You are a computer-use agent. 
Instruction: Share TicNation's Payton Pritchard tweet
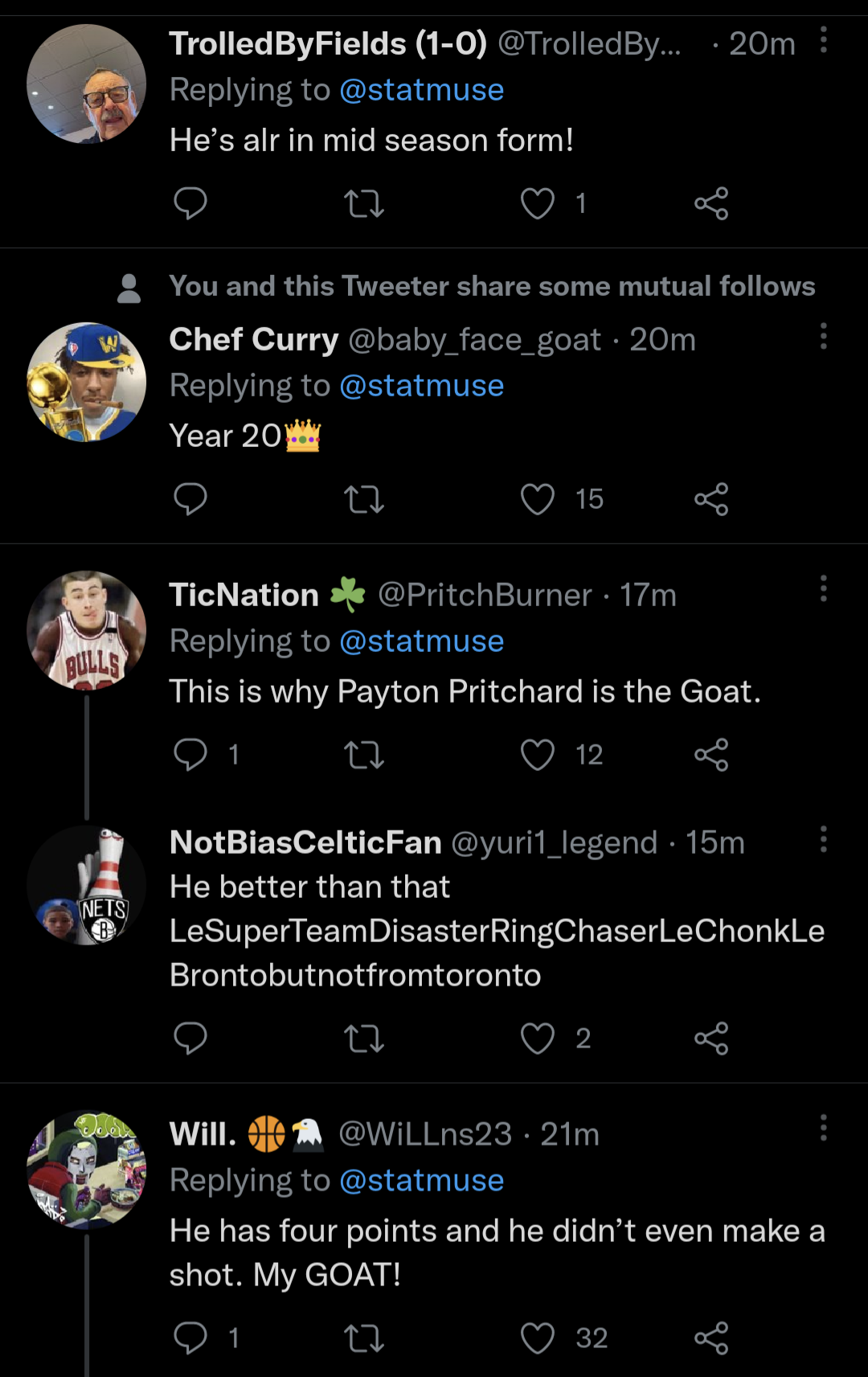[x=711, y=755]
